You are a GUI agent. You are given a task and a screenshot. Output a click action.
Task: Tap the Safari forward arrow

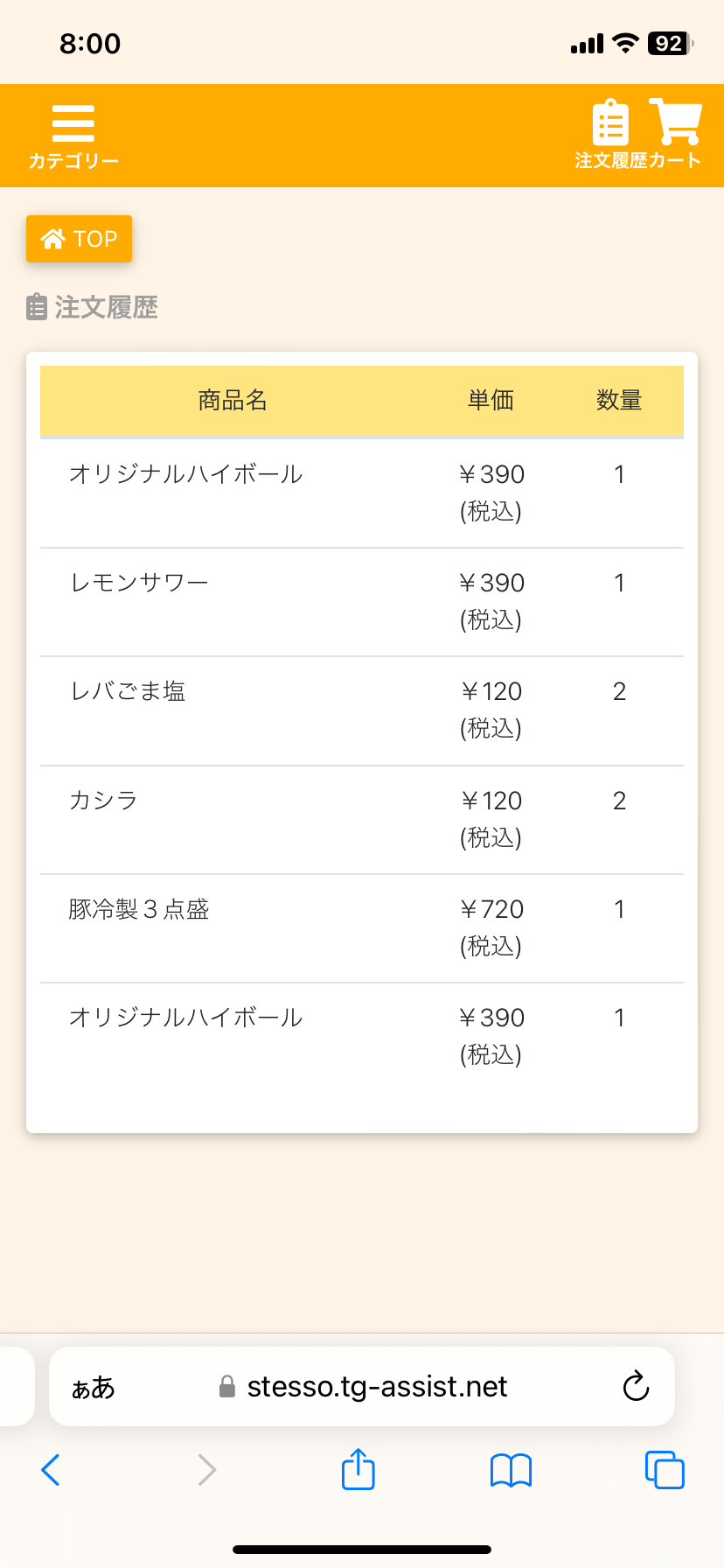(x=206, y=1470)
